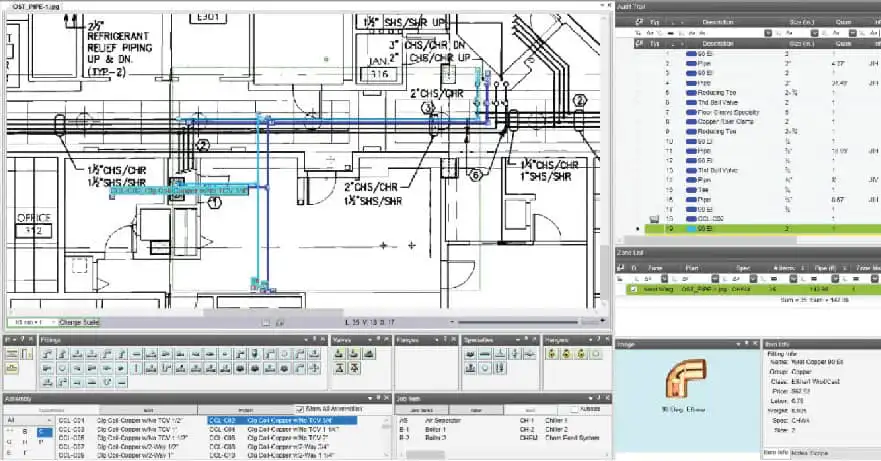Click the first valve icon in Valves panel
The image size is (881, 461).
click(339, 354)
